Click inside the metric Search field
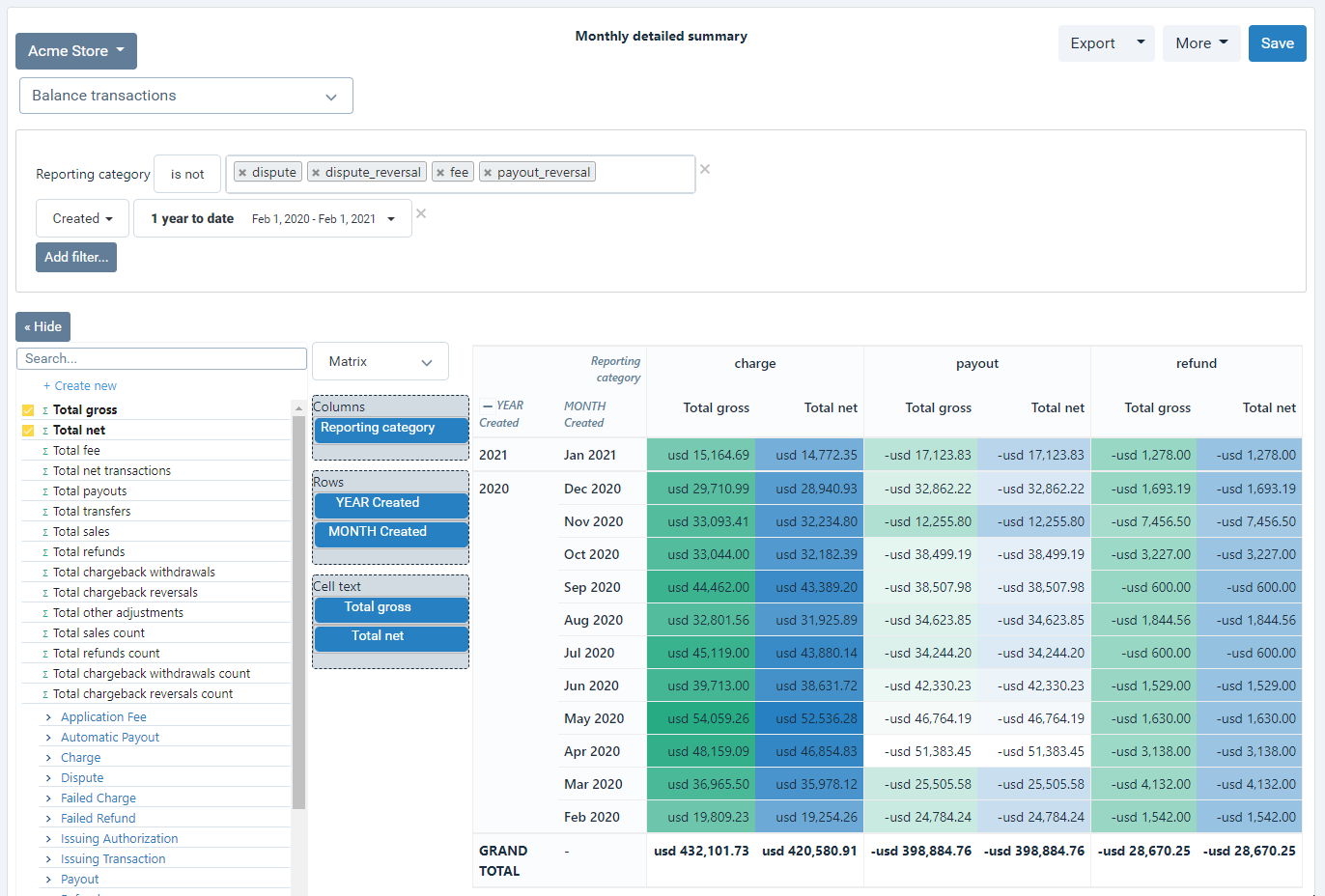Screen dimensions: 1325x896 click(x=161, y=358)
